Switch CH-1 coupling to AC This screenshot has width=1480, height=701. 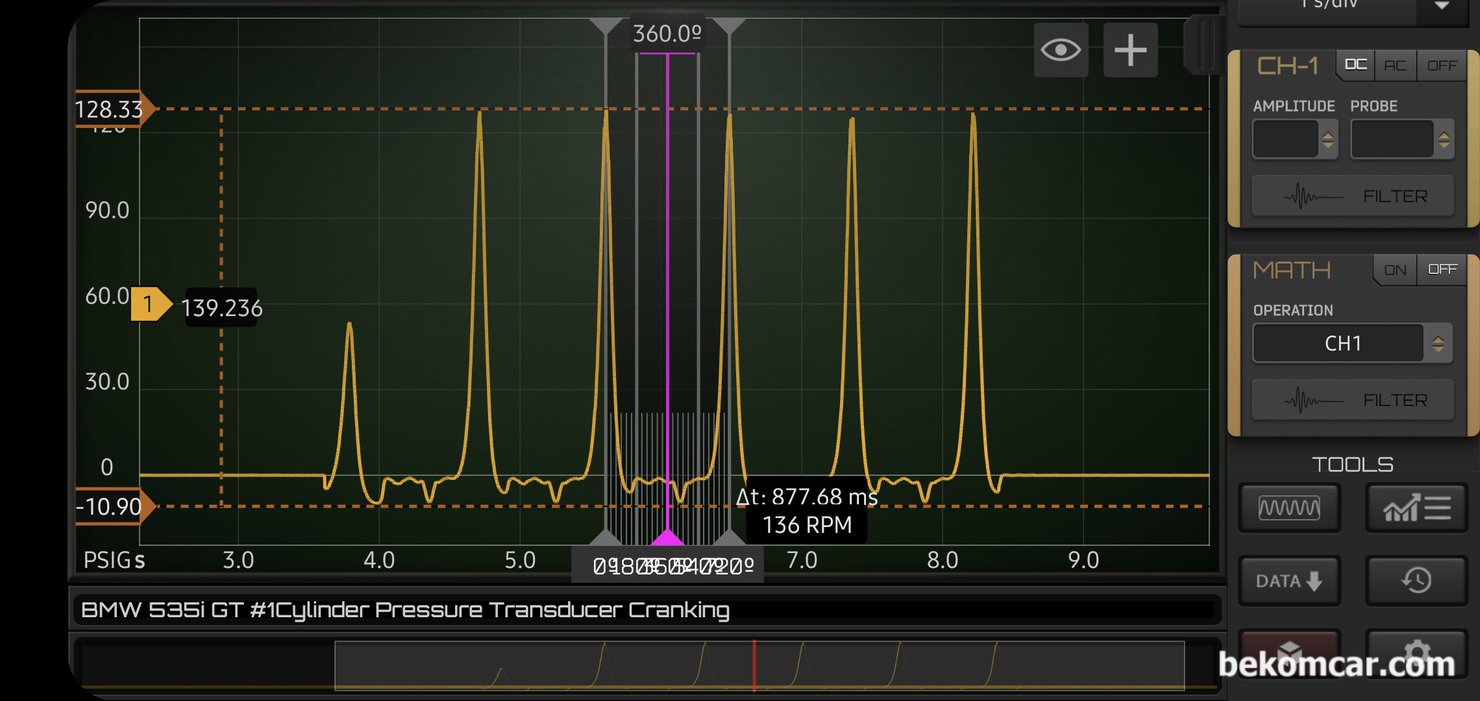[1395, 65]
